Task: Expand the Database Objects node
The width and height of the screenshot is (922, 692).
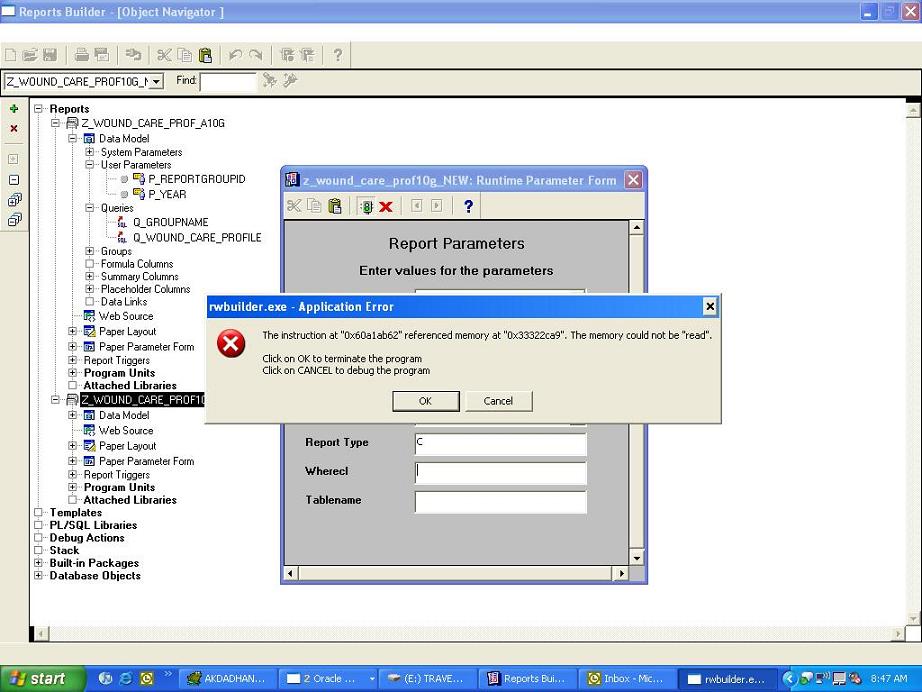Action: click(x=39, y=575)
